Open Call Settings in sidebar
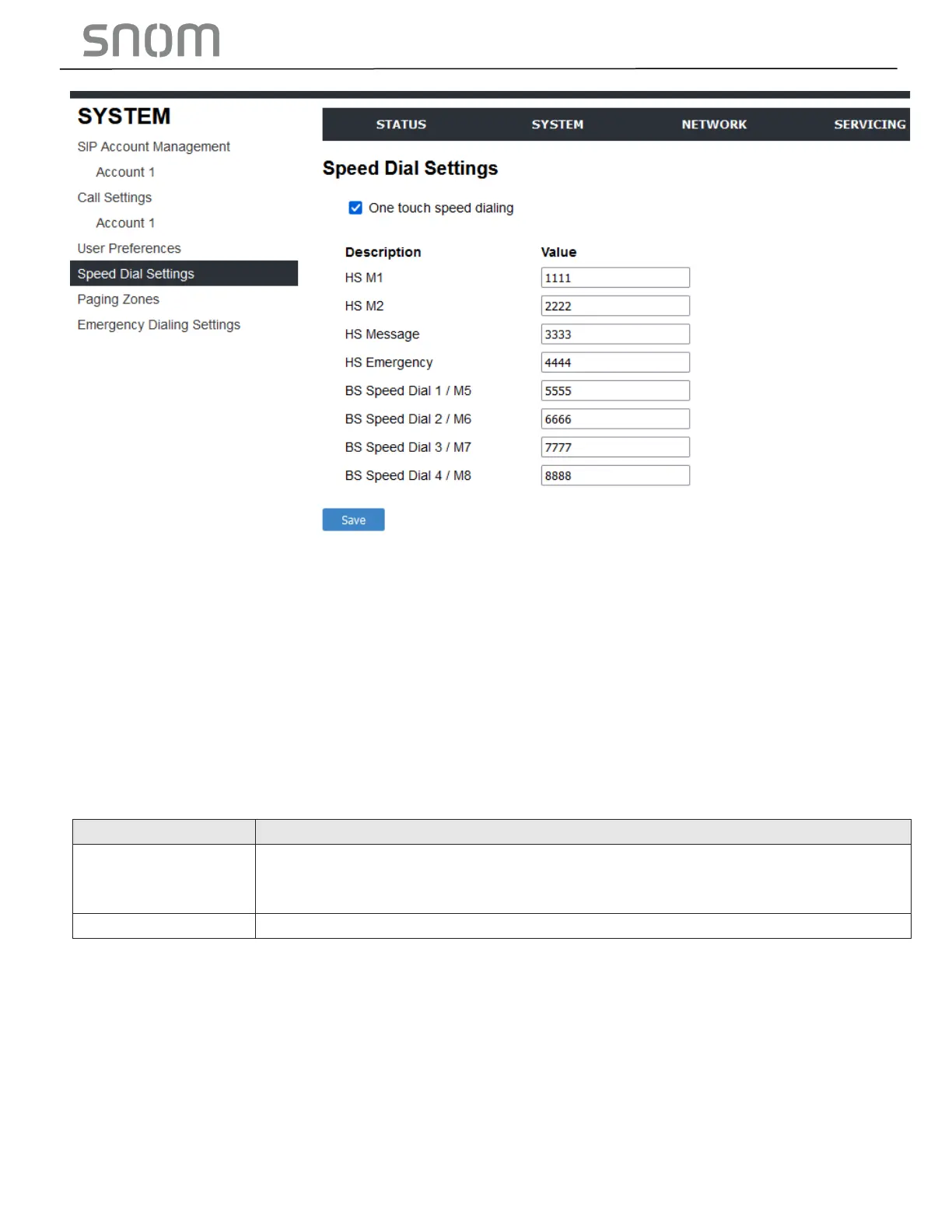 (114, 198)
